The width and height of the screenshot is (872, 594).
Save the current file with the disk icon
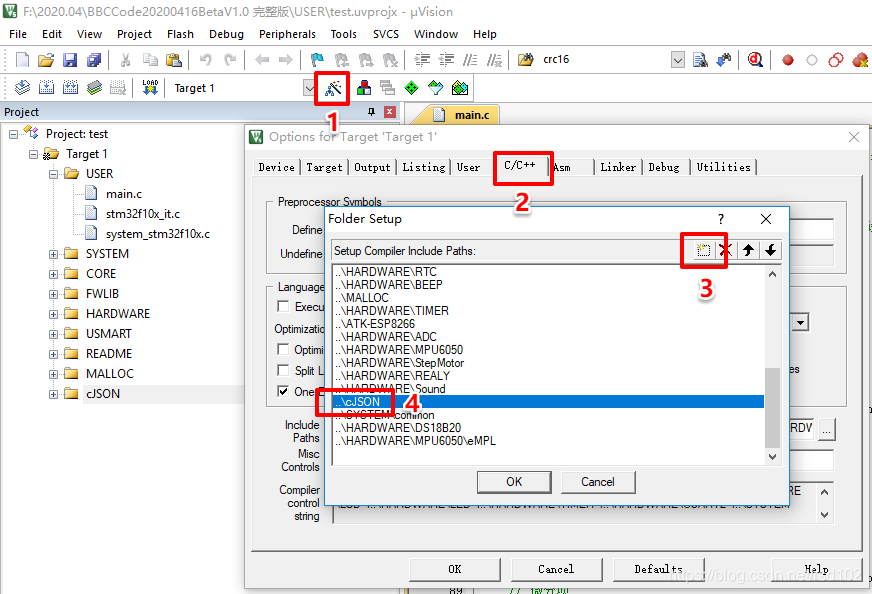[70, 60]
